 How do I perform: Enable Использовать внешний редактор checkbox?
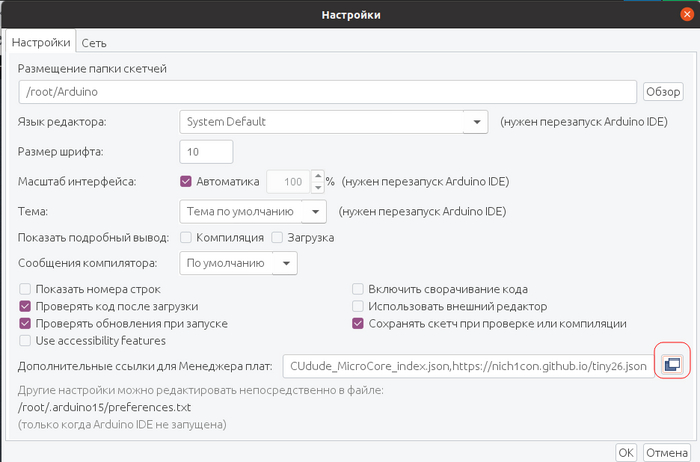(x=358, y=306)
